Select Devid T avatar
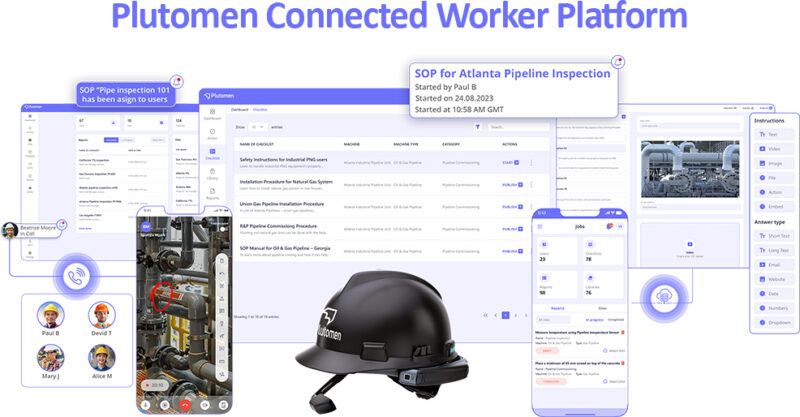The width and height of the screenshot is (800, 417). pyautogui.click(x=102, y=315)
